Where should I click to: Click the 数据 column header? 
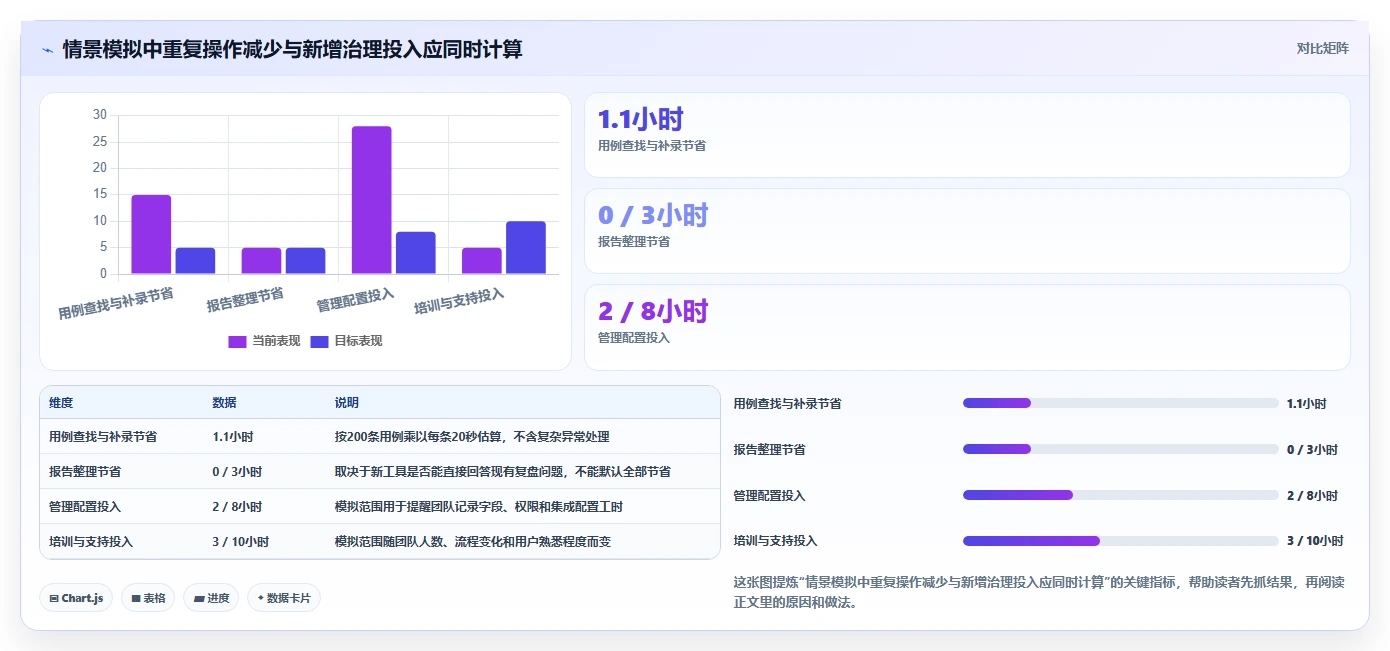[x=224, y=403]
